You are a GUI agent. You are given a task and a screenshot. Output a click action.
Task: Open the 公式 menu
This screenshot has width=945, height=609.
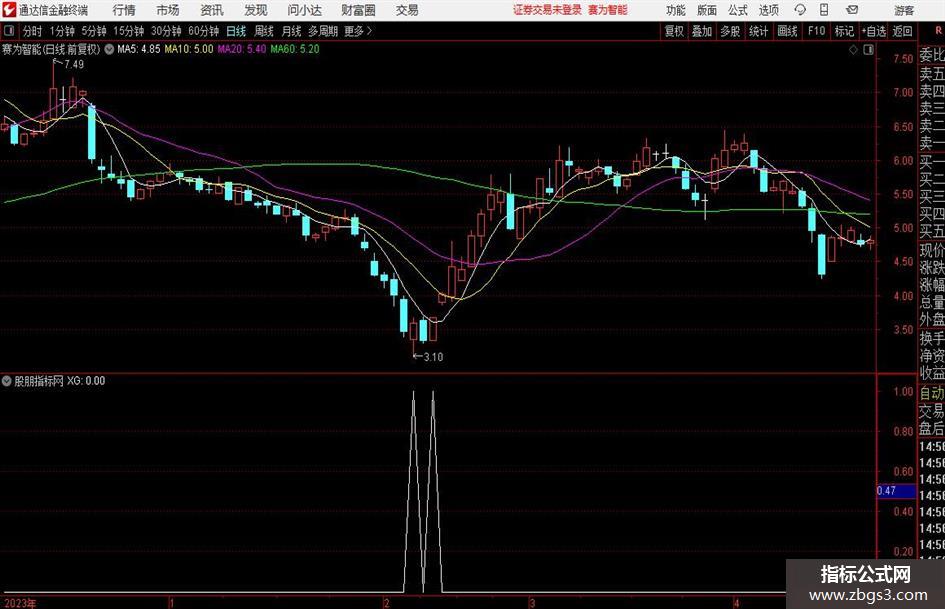738,10
